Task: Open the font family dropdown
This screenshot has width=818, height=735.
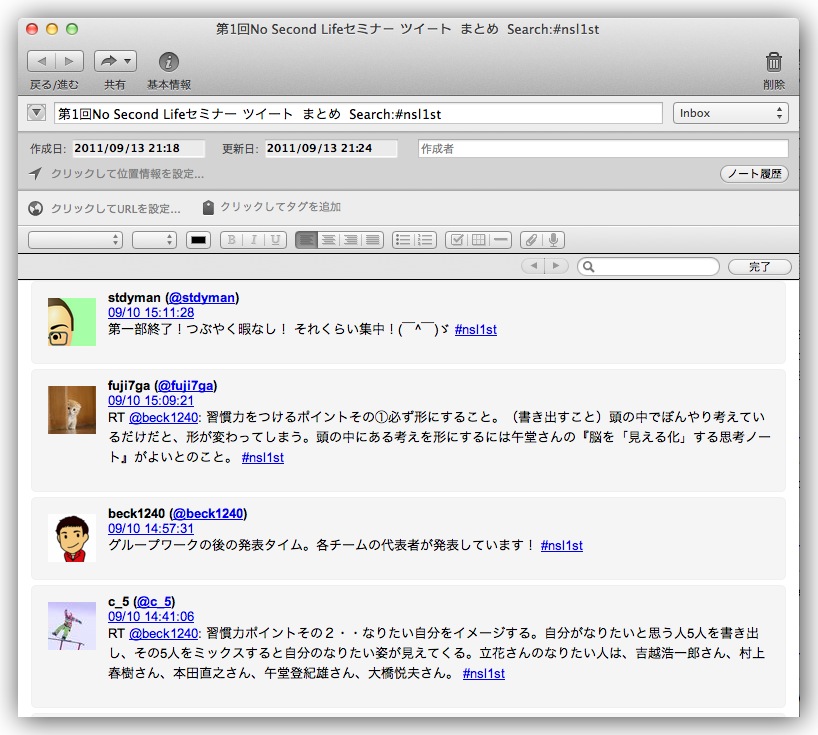Action: pyautogui.click(x=75, y=240)
